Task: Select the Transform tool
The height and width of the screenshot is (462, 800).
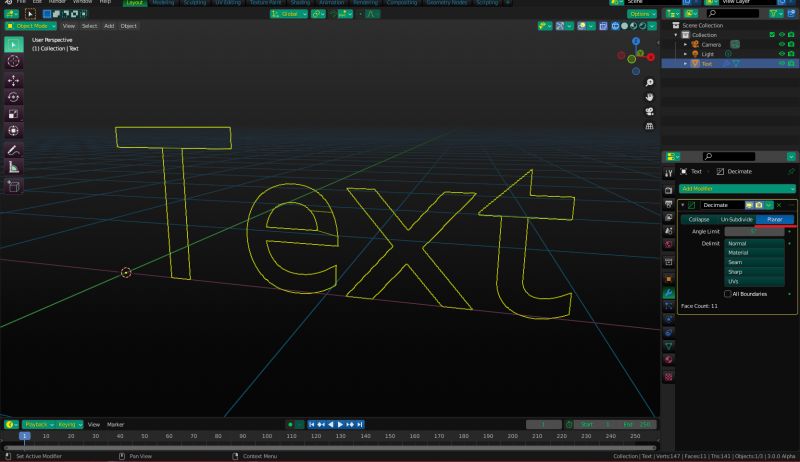Action: [x=14, y=131]
